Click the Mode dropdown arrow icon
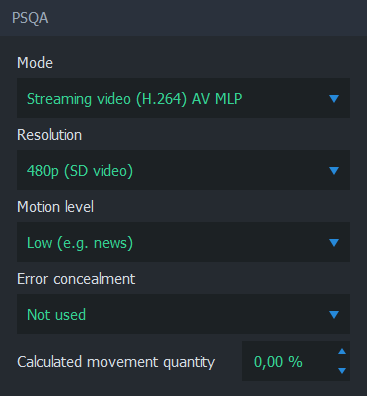The width and height of the screenshot is (367, 396). point(334,98)
